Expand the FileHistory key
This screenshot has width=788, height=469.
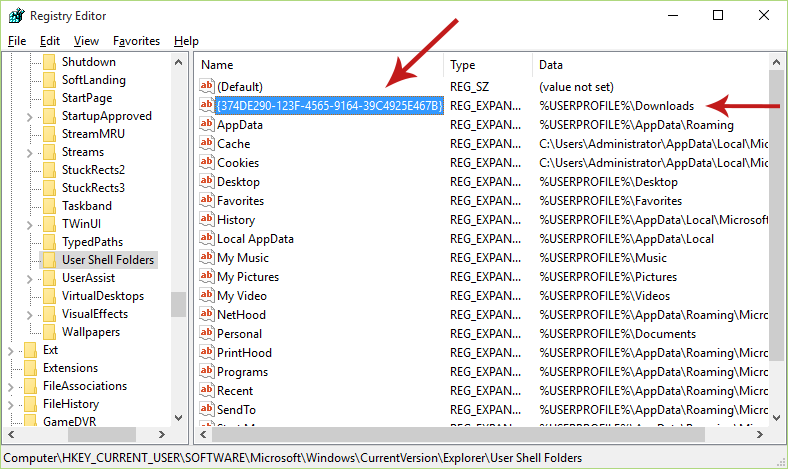pyautogui.click(x=10, y=405)
